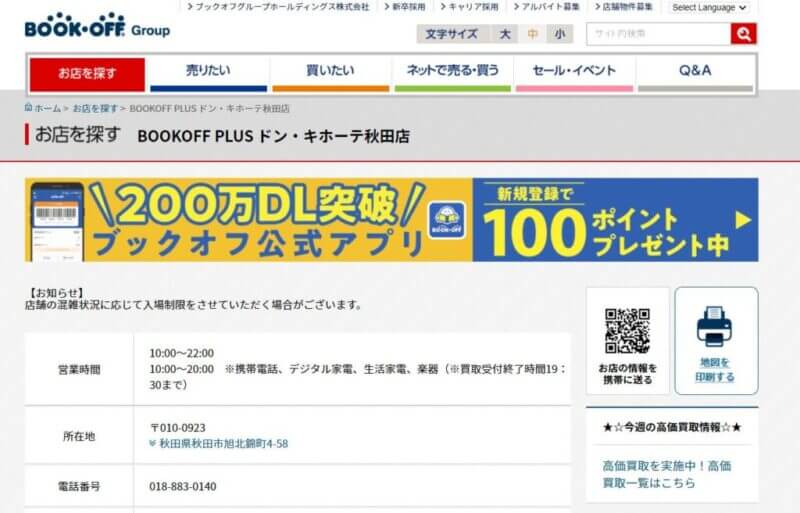Open the 店舗物件募集 link

point(623,7)
